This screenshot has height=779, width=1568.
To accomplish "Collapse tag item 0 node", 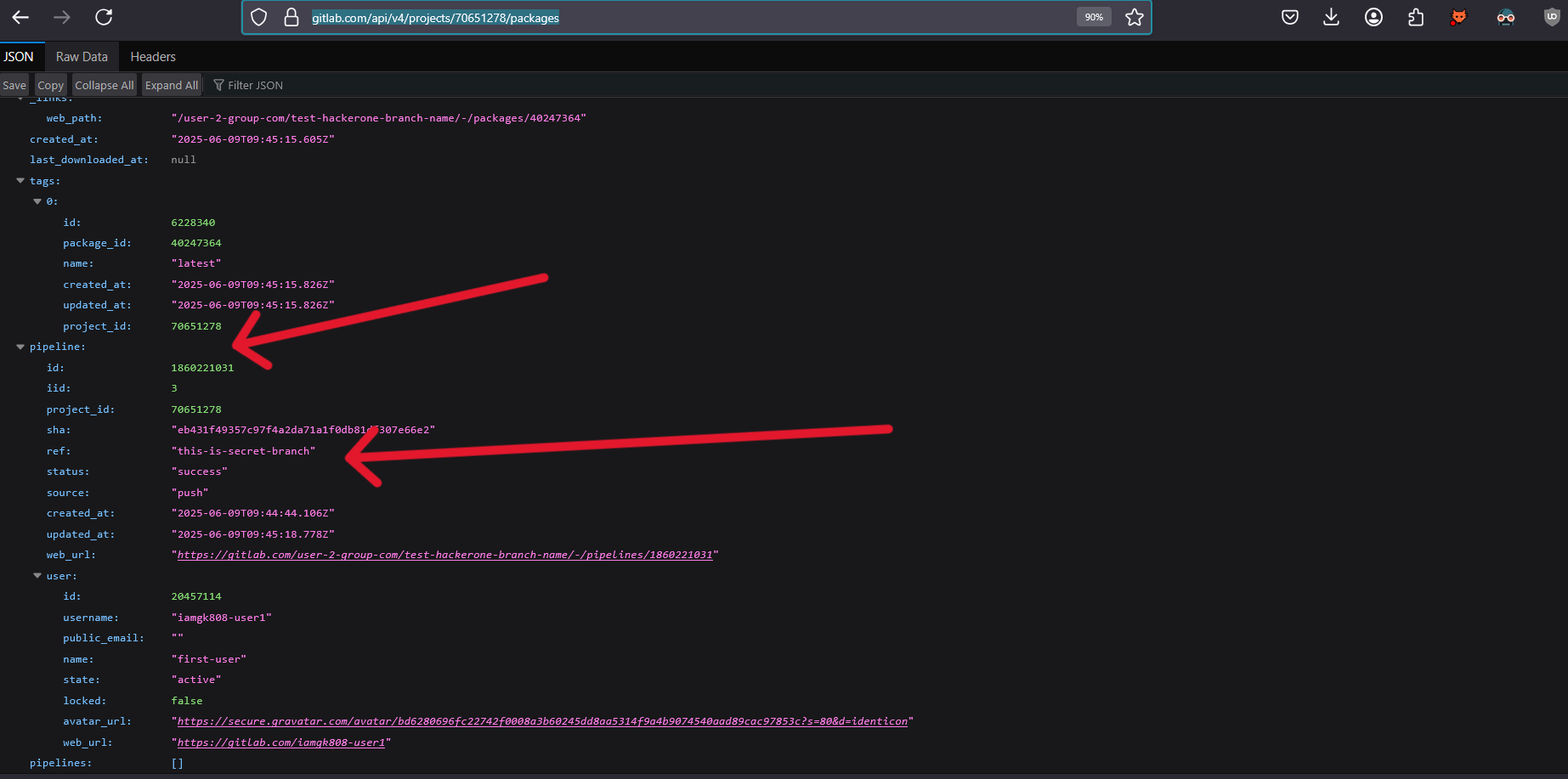I will tap(37, 201).
